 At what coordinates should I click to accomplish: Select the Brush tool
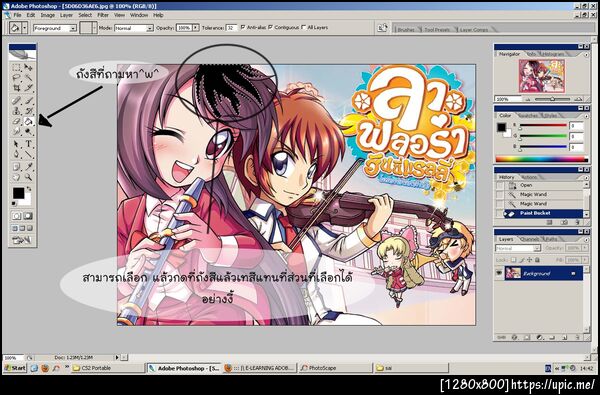[x=28, y=101]
